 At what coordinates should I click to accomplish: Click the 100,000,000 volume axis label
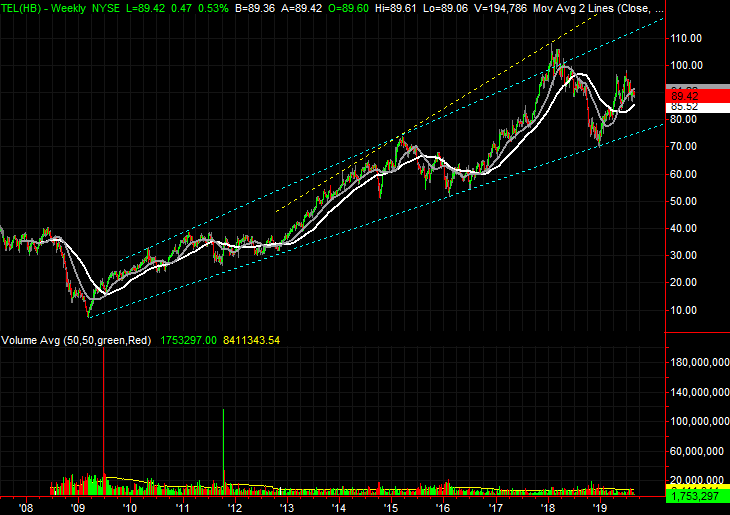pos(700,421)
